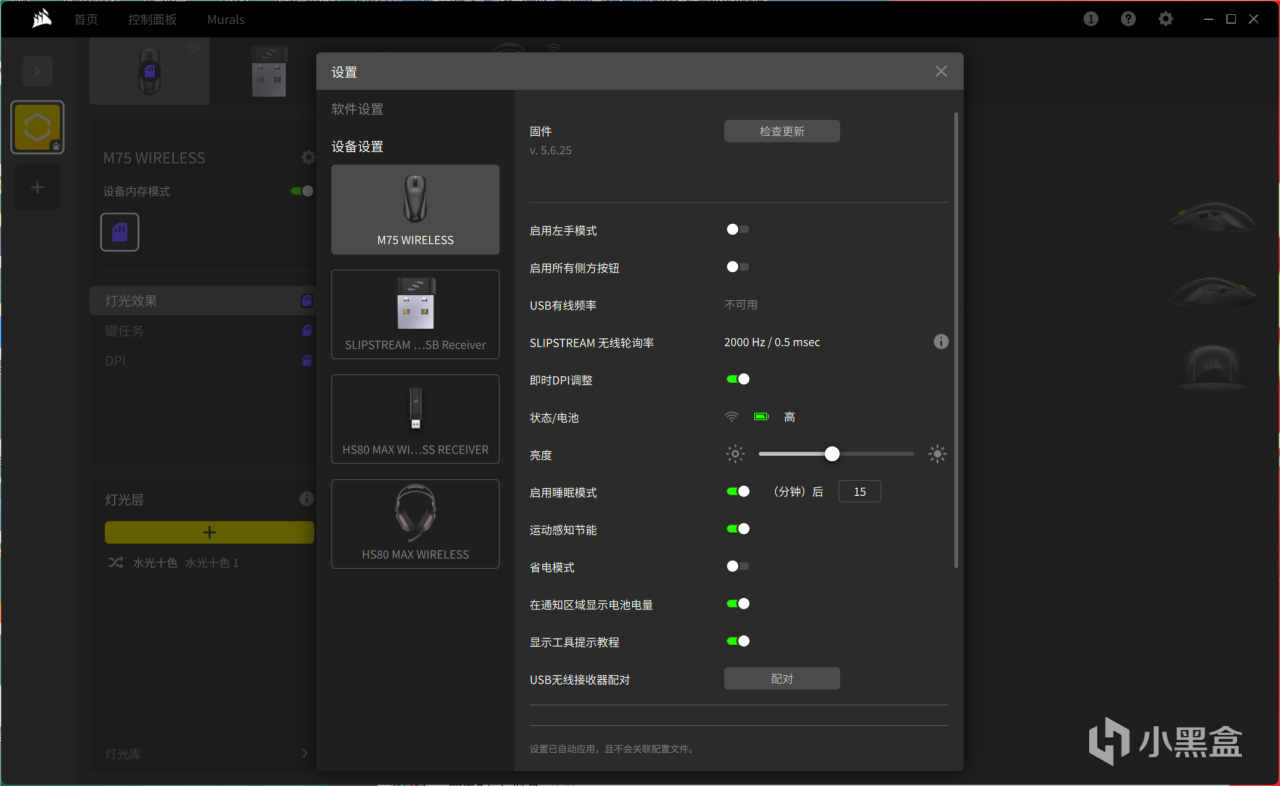Adjust the 亮度 brightness slider
This screenshot has height=786, width=1280.
pos(836,454)
